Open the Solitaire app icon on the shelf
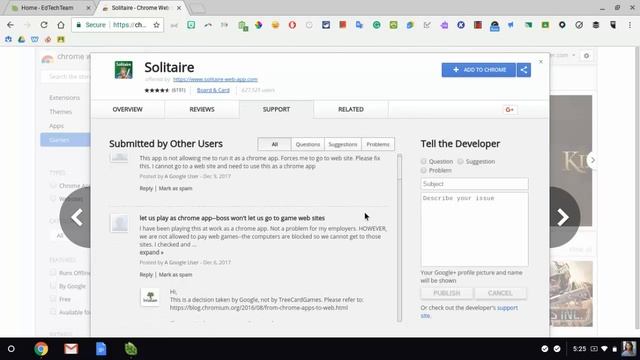 131,349
